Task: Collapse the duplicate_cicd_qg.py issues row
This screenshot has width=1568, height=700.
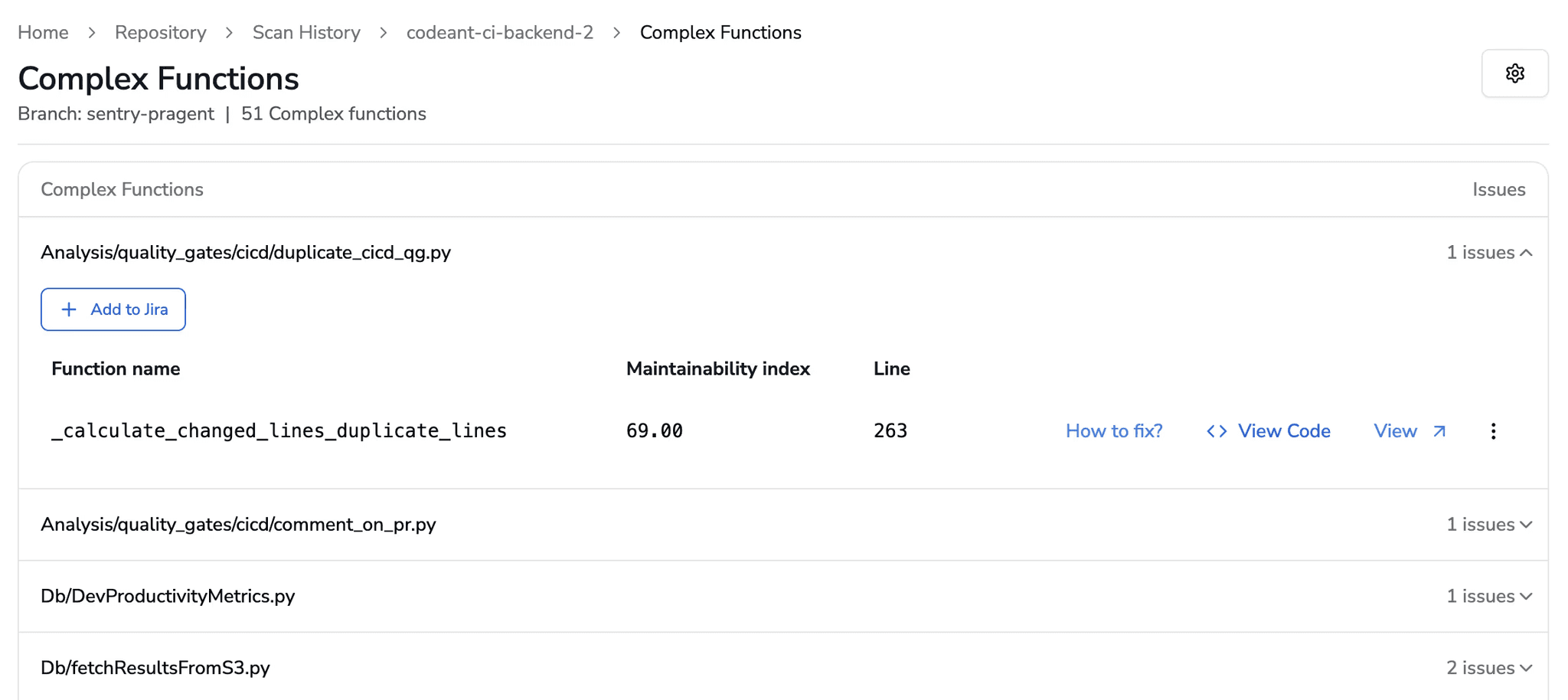Action: click(x=1526, y=253)
